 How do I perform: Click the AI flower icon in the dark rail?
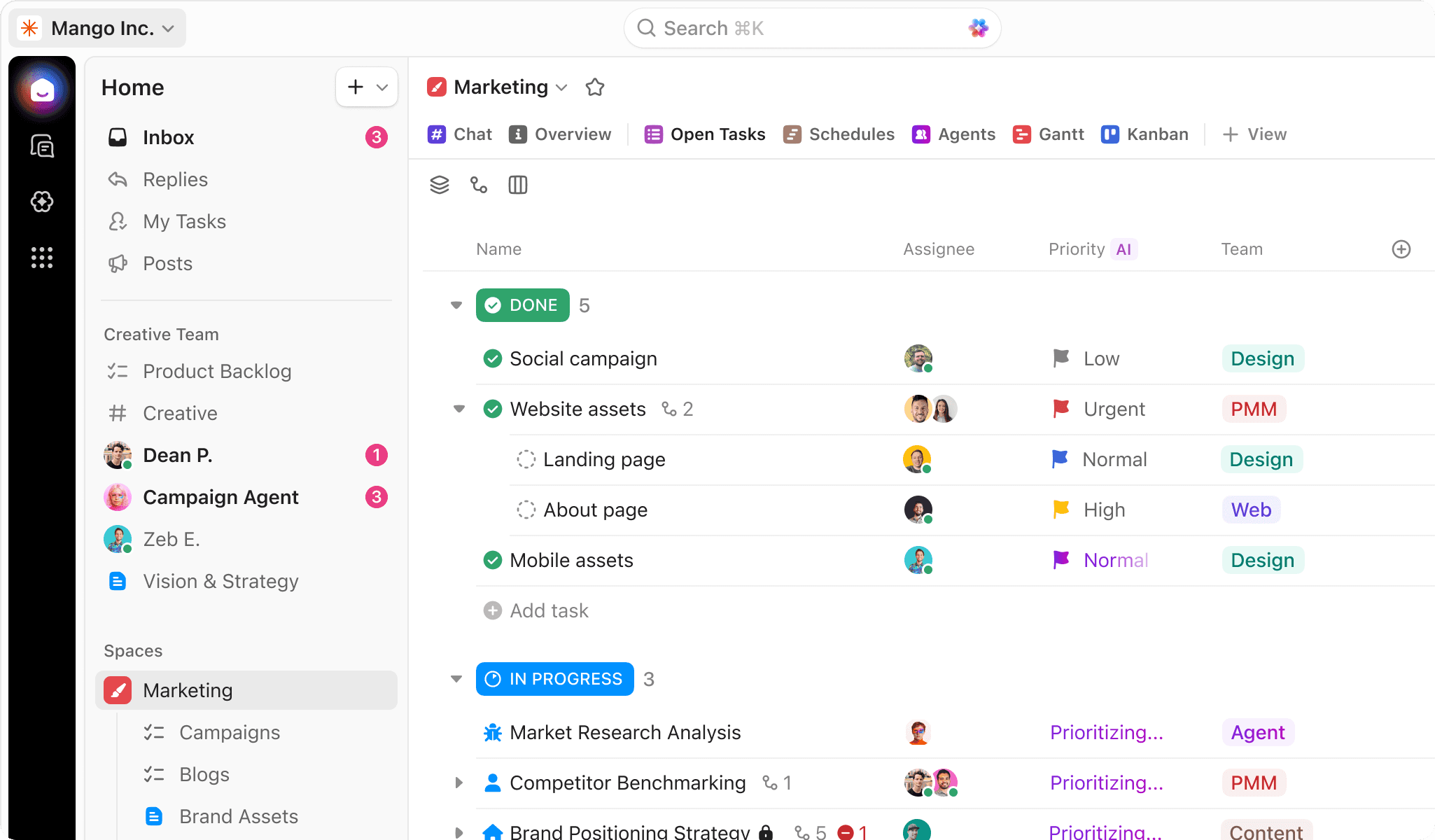pyautogui.click(x=42, y=202)
